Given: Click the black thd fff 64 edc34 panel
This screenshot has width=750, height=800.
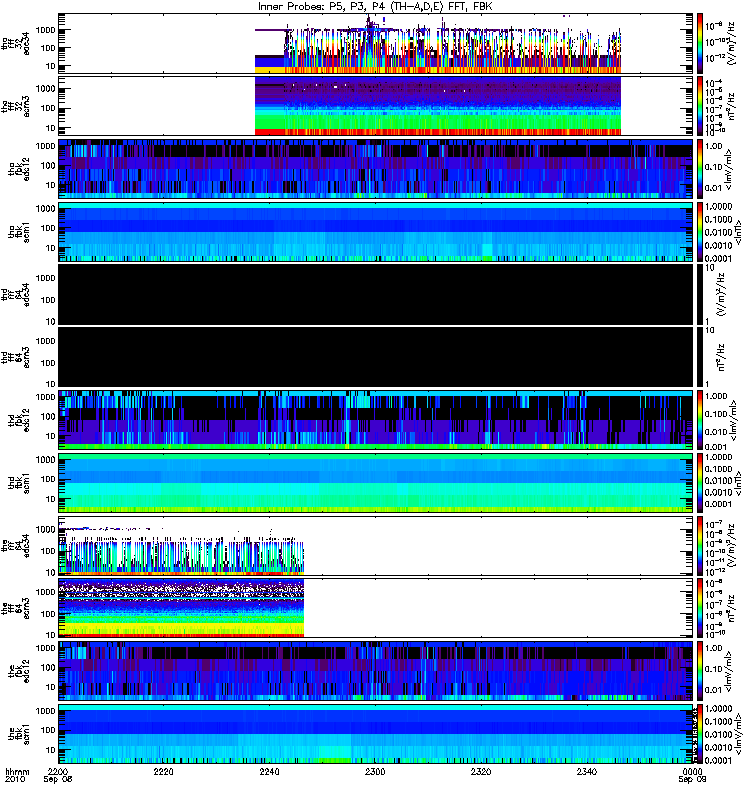Looking at the screenshot, I should (x=376, y=295).
